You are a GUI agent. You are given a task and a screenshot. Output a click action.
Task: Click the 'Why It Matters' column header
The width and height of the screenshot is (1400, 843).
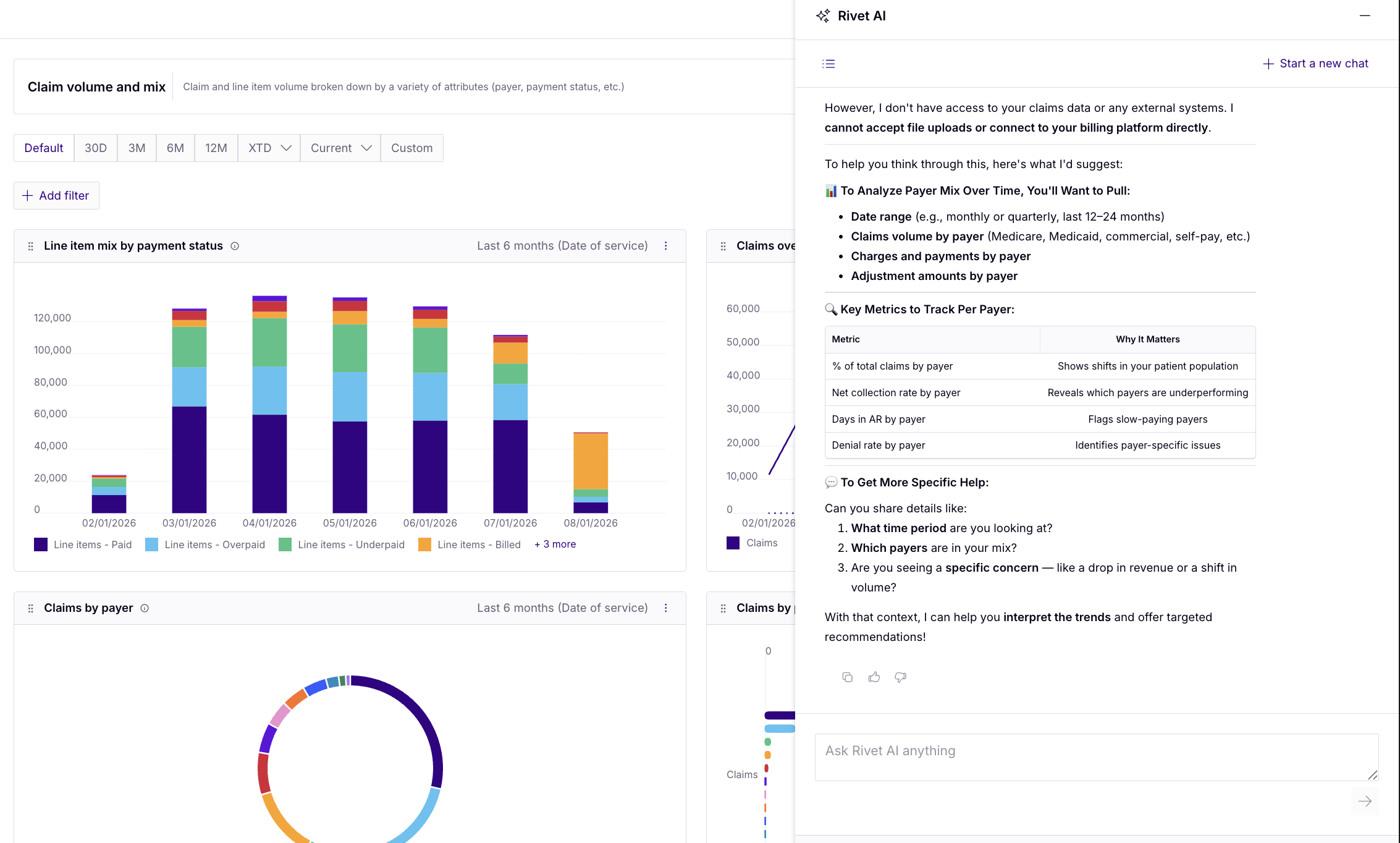pos(1148,339)
